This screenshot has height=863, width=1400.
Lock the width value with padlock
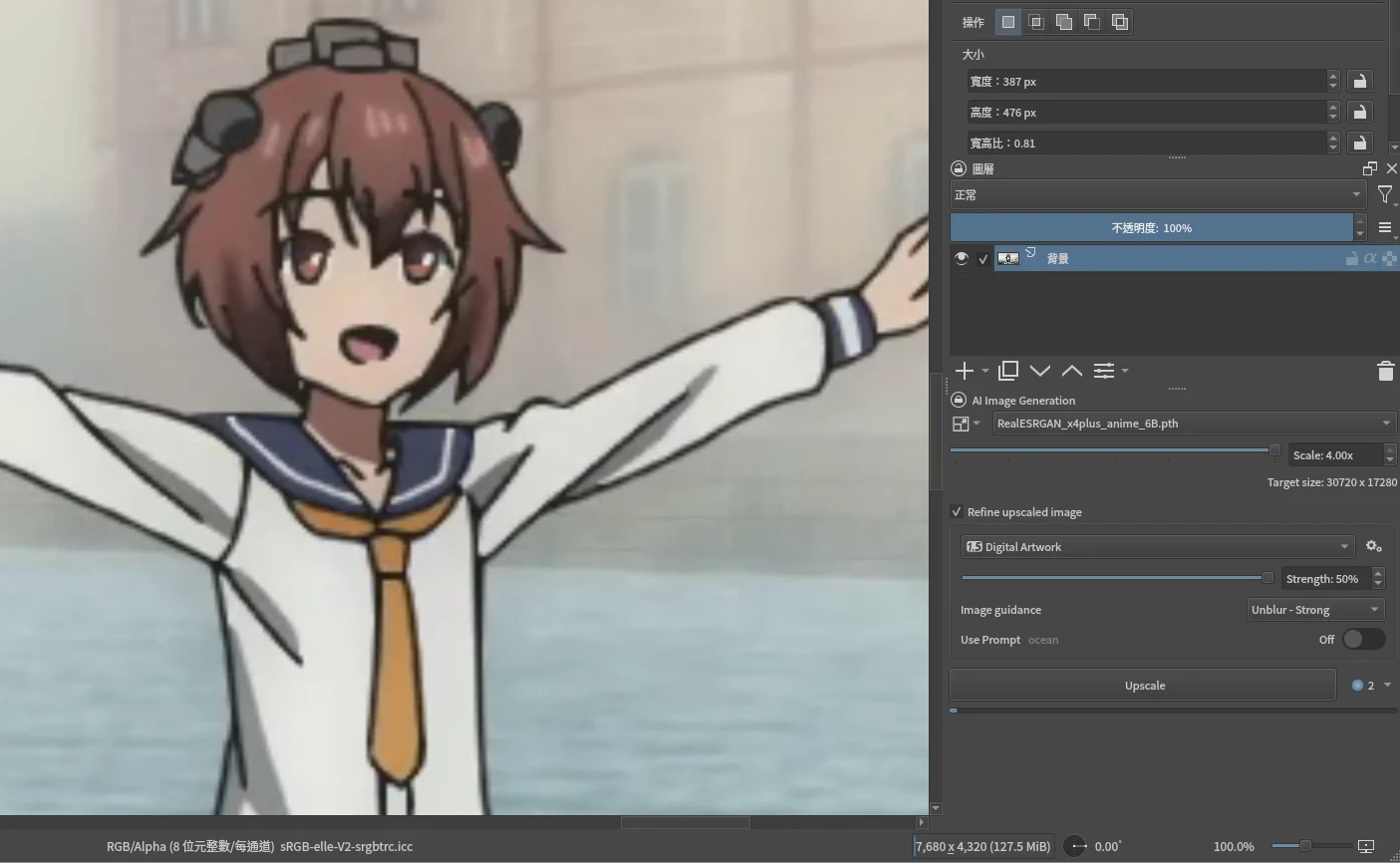point(1359,82)
